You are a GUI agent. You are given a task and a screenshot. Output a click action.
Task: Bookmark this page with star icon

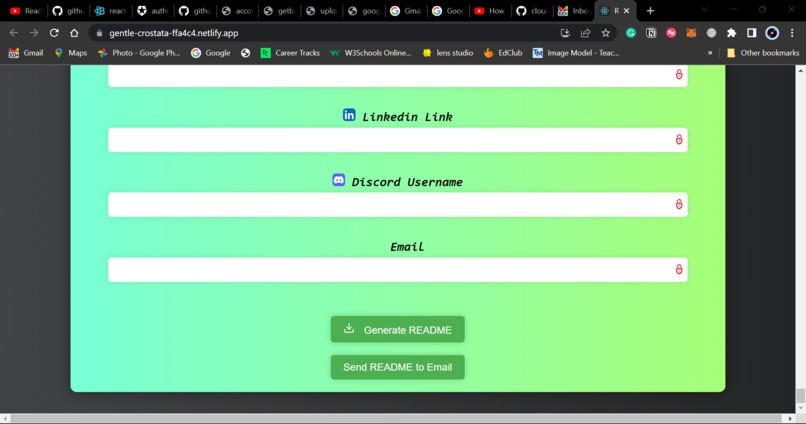tap(606, 33)
